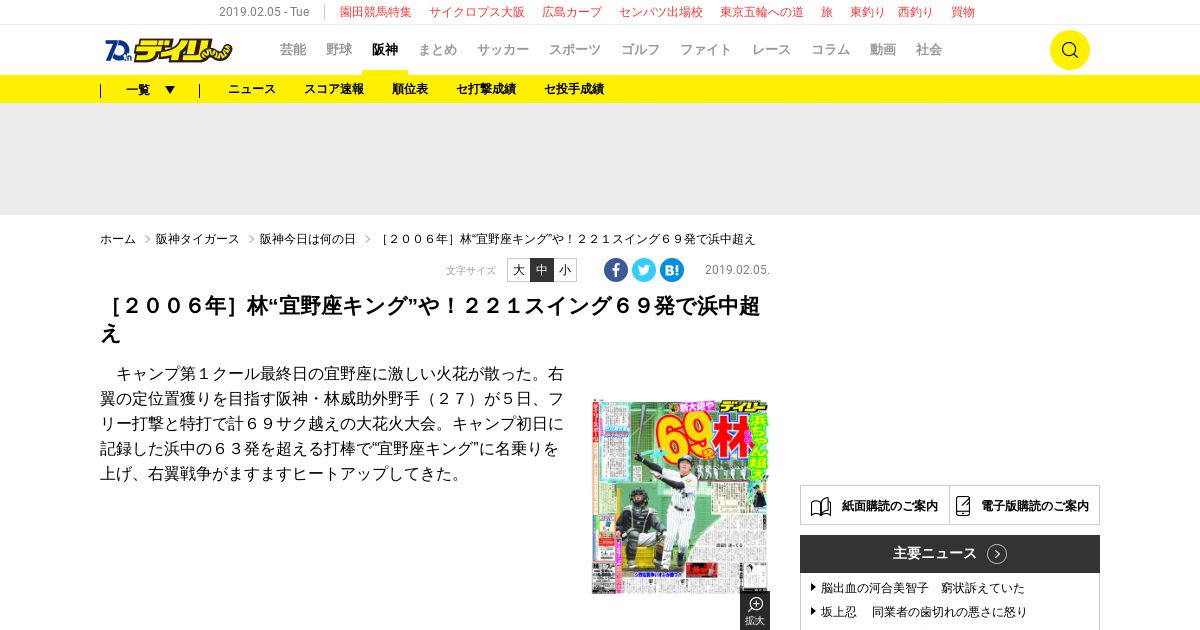Click ホーム breadcrumb
The image size is (1200, 630).
pos(118,239)
